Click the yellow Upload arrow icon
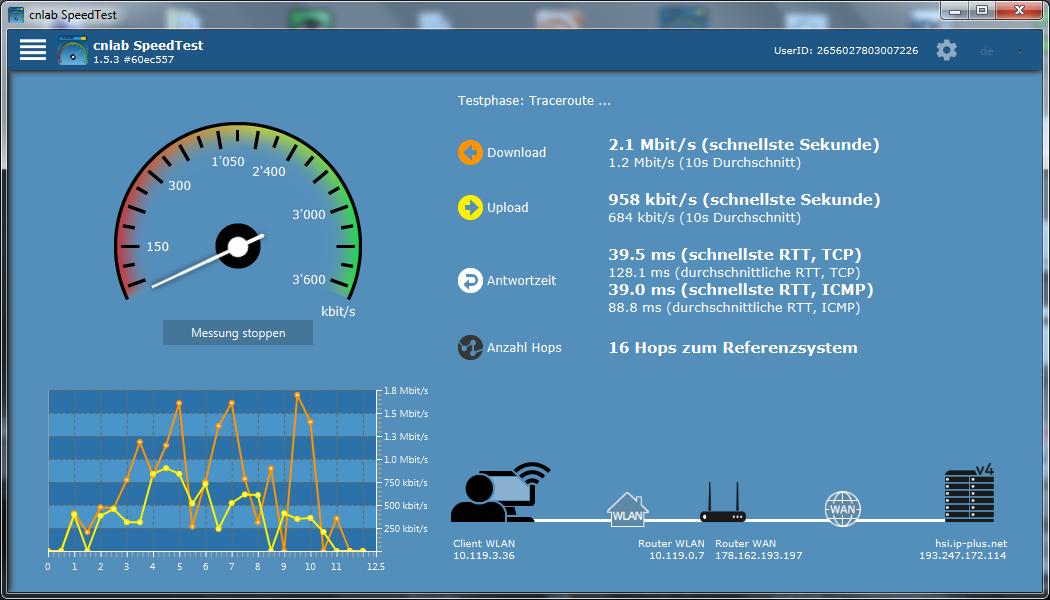 [470, 208]
